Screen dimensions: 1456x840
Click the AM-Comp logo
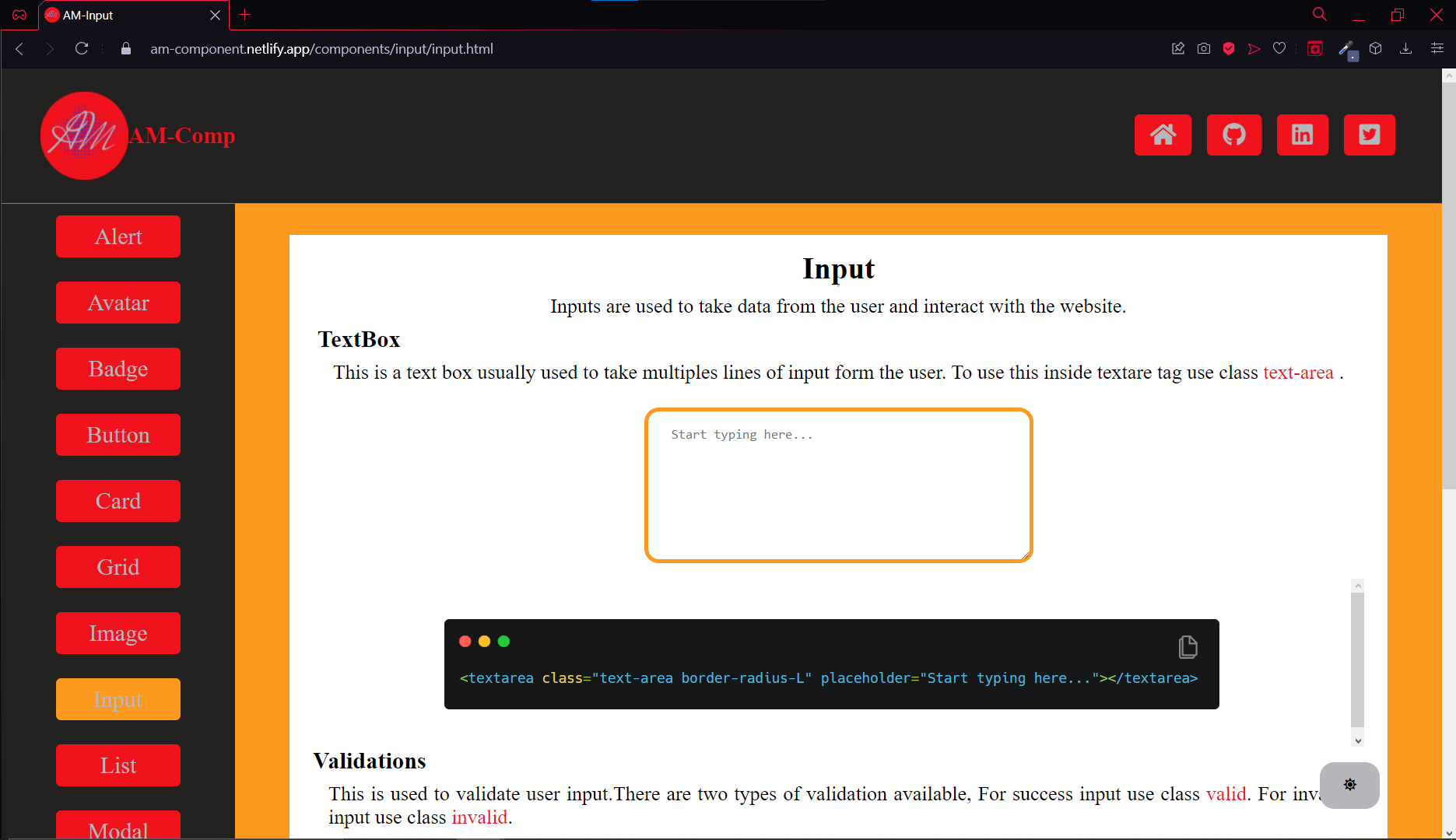coord(84,135)
